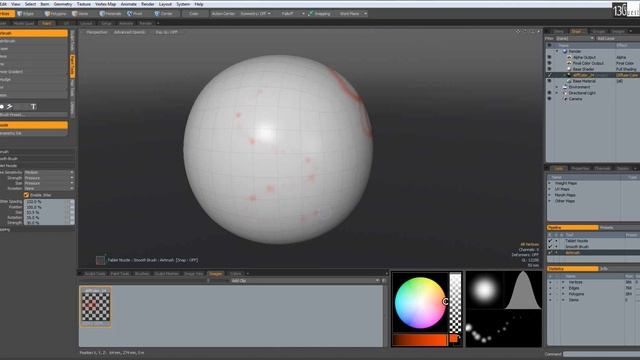Expand the UV Maps list
Viewport: 640px width, 360px height.
click(550, 189)
